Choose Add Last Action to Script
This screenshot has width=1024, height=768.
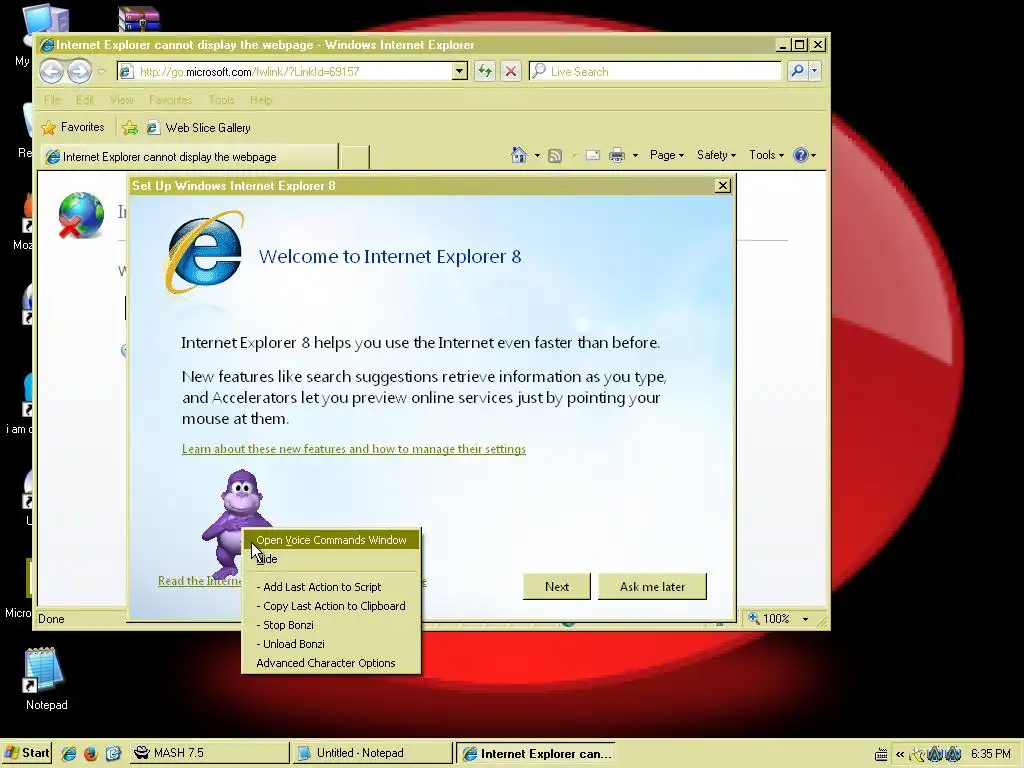(331, 587)
